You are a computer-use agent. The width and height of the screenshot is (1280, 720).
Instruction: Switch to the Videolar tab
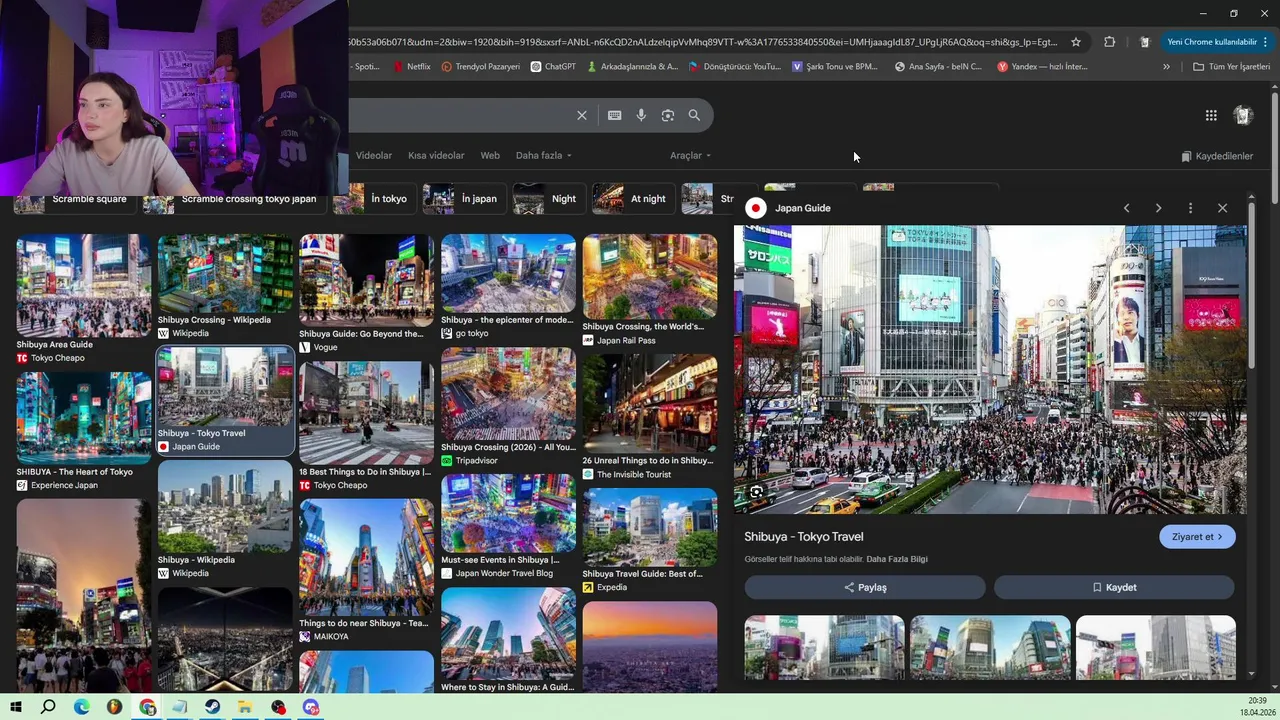374,156
